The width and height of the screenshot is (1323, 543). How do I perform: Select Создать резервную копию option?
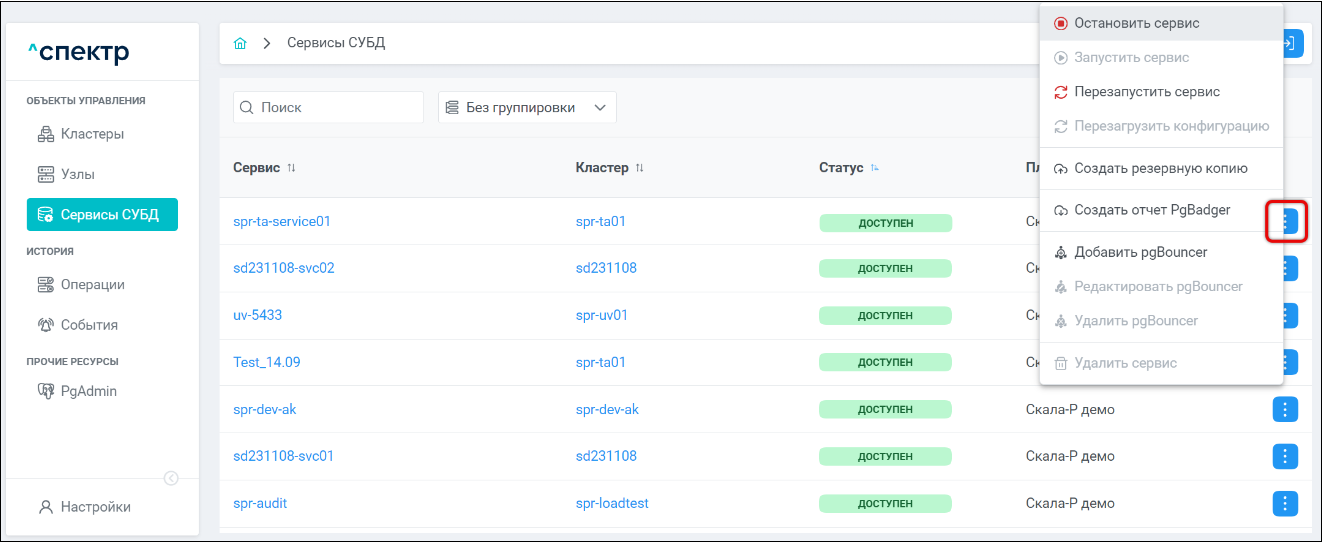pos(1160,168)
